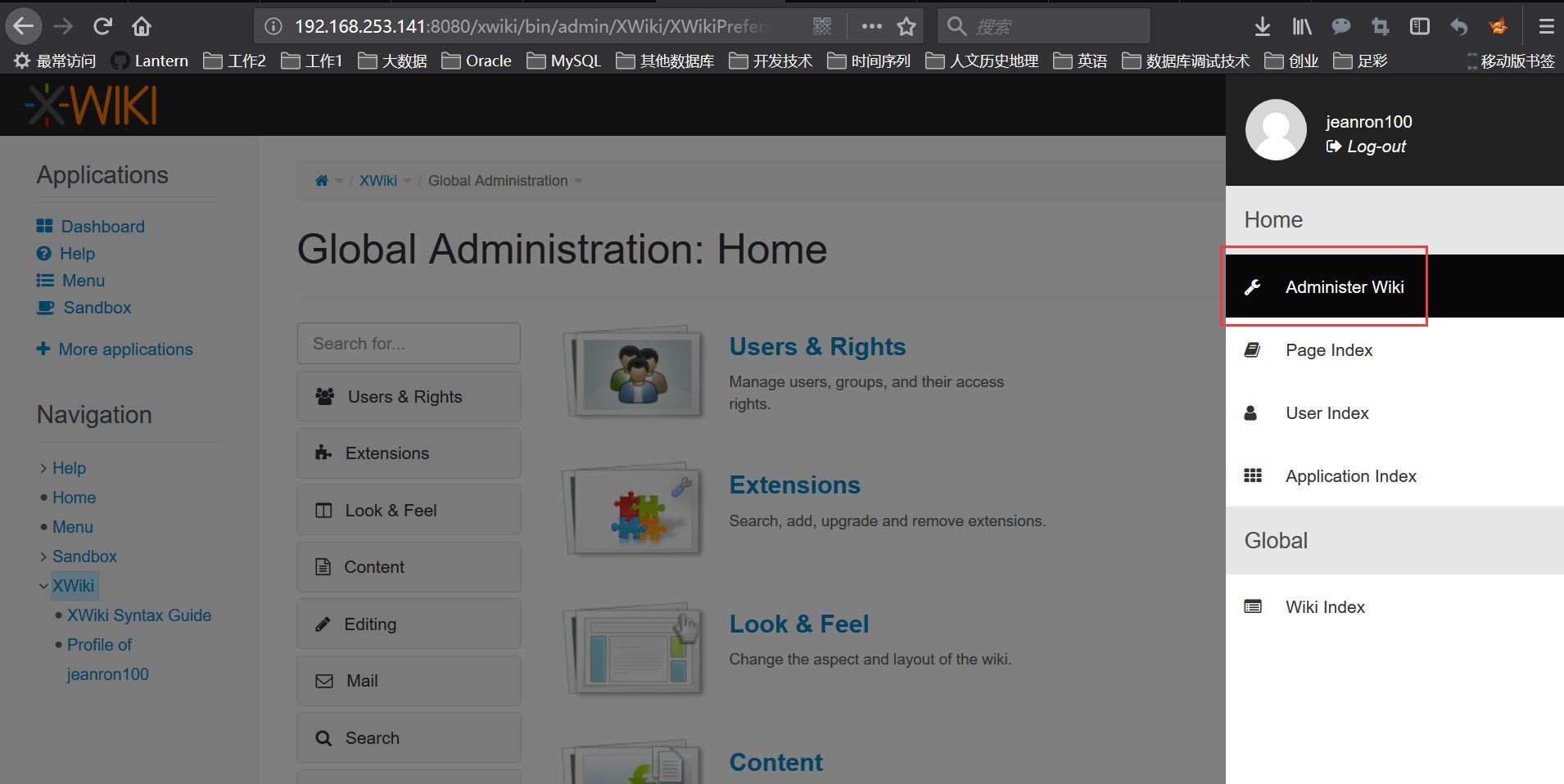Click the XWiki logo
This screenshot has width=1564, height=784.
coord(92,106)
